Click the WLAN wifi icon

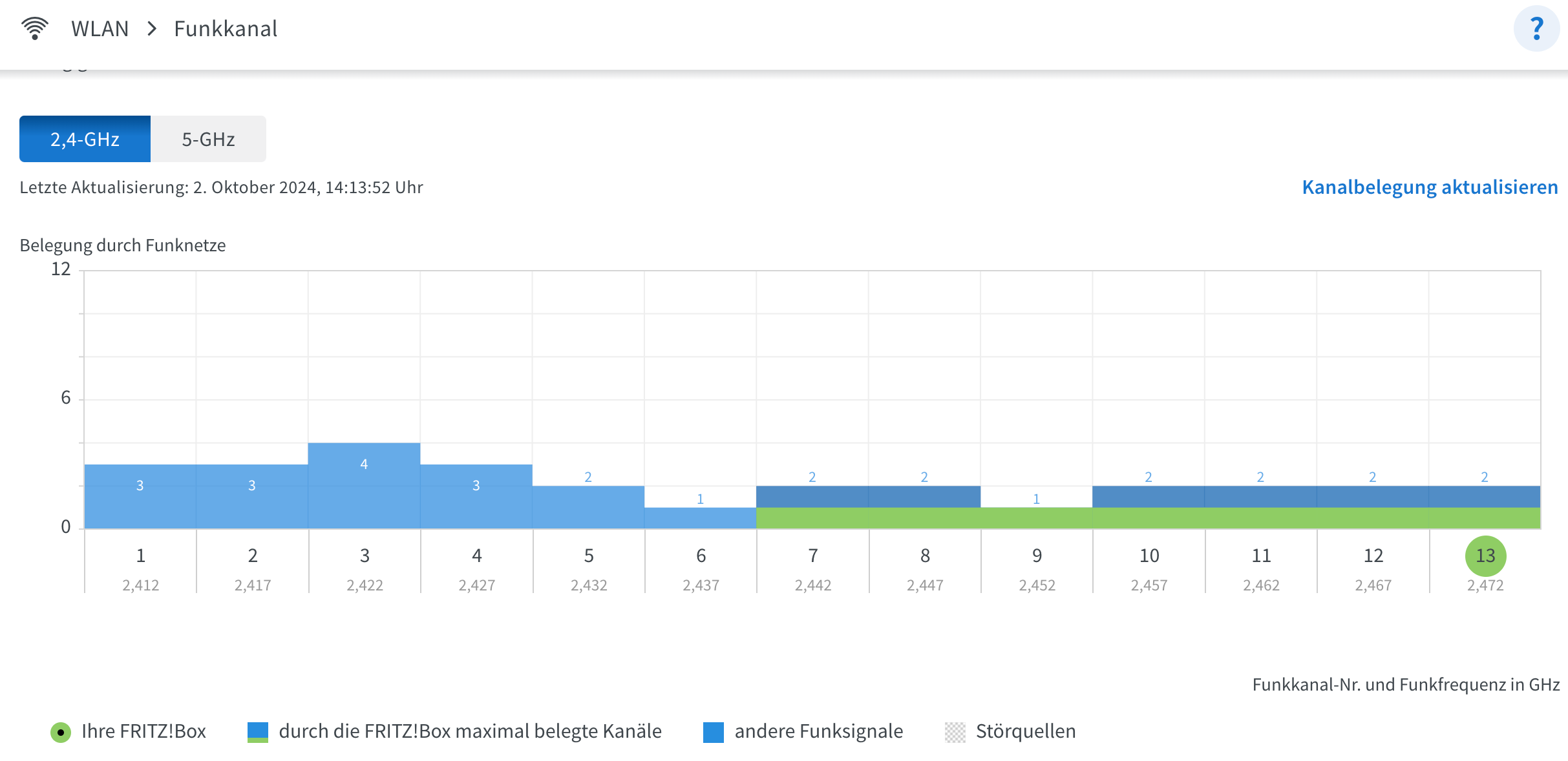coord(35,28)
